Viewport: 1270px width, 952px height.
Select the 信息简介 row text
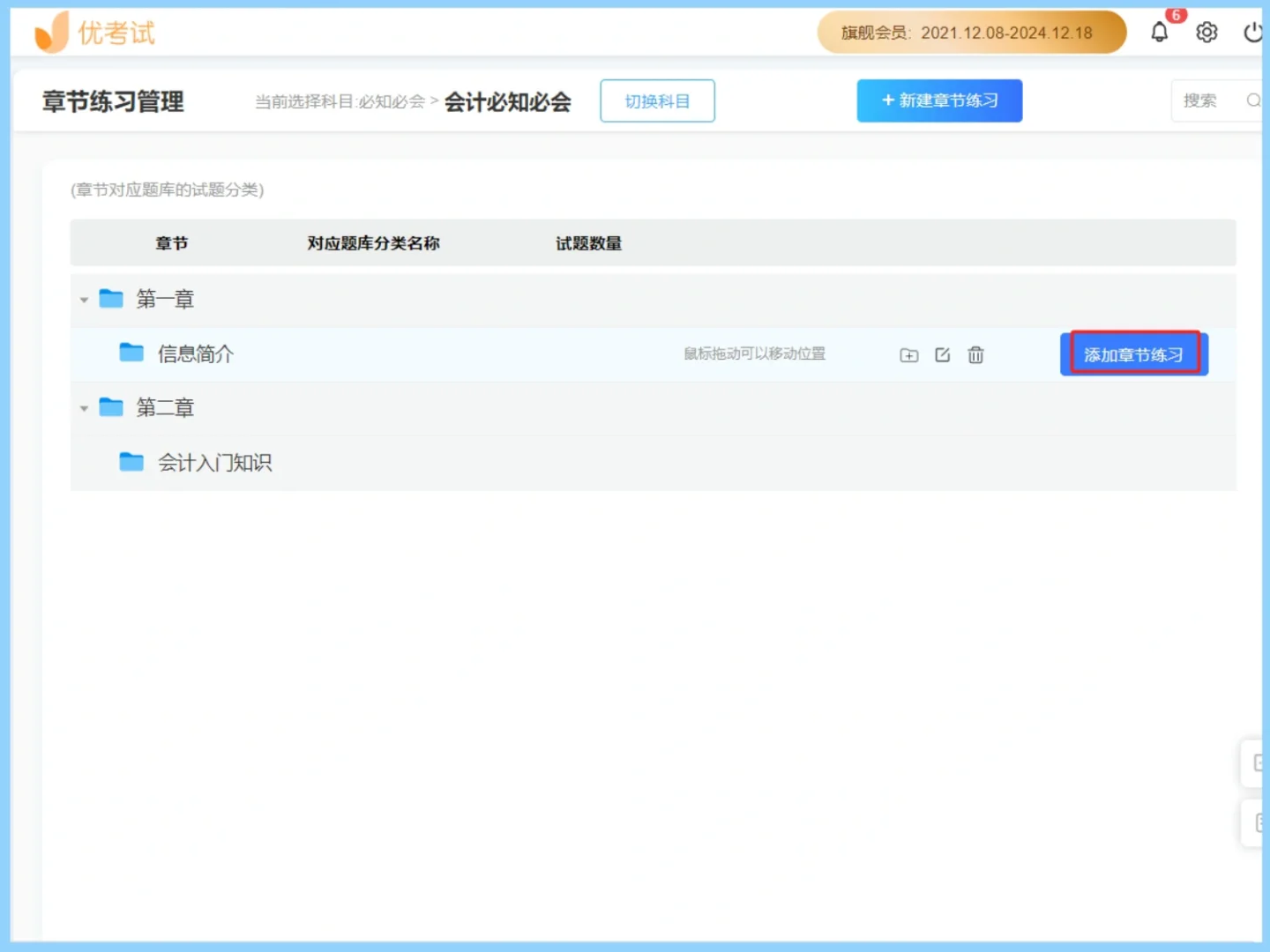[196, 353]
